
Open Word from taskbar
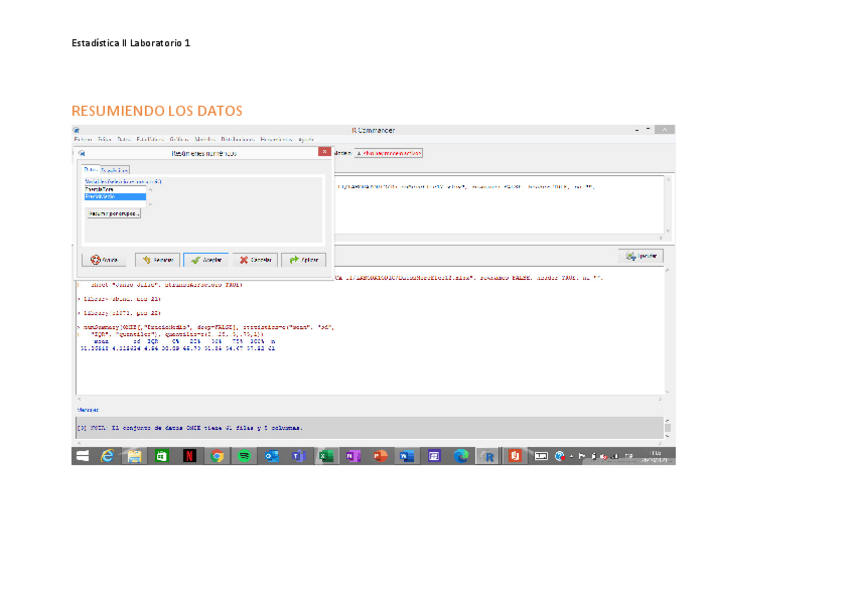coord(407,456)
